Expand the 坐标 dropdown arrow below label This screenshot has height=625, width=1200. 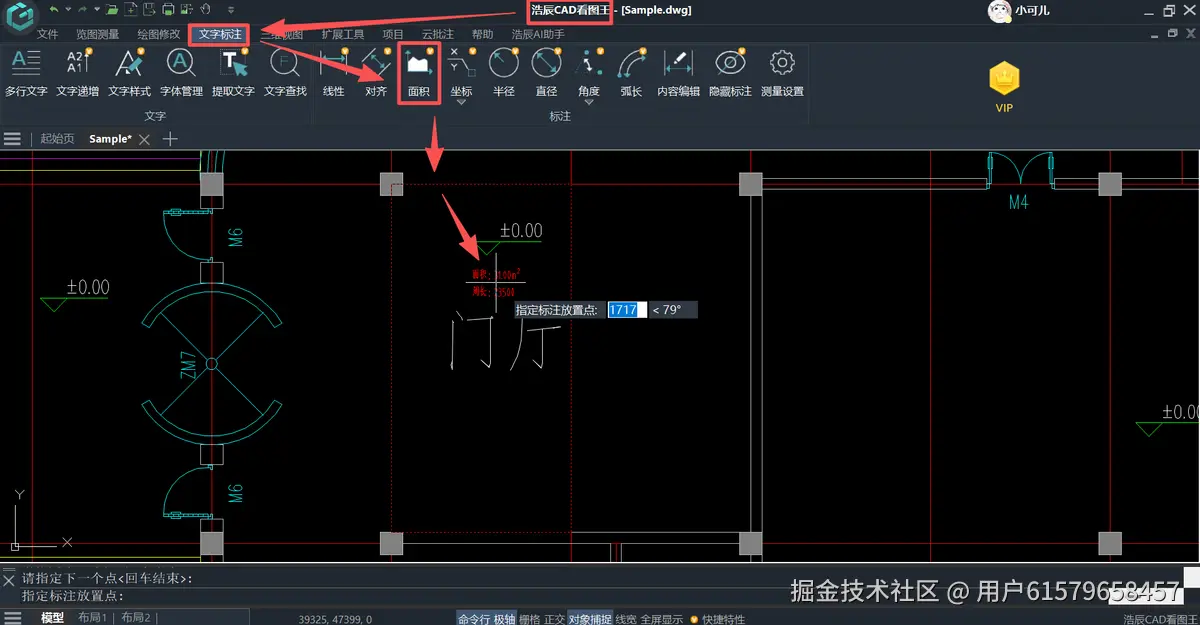click(461, 102)
